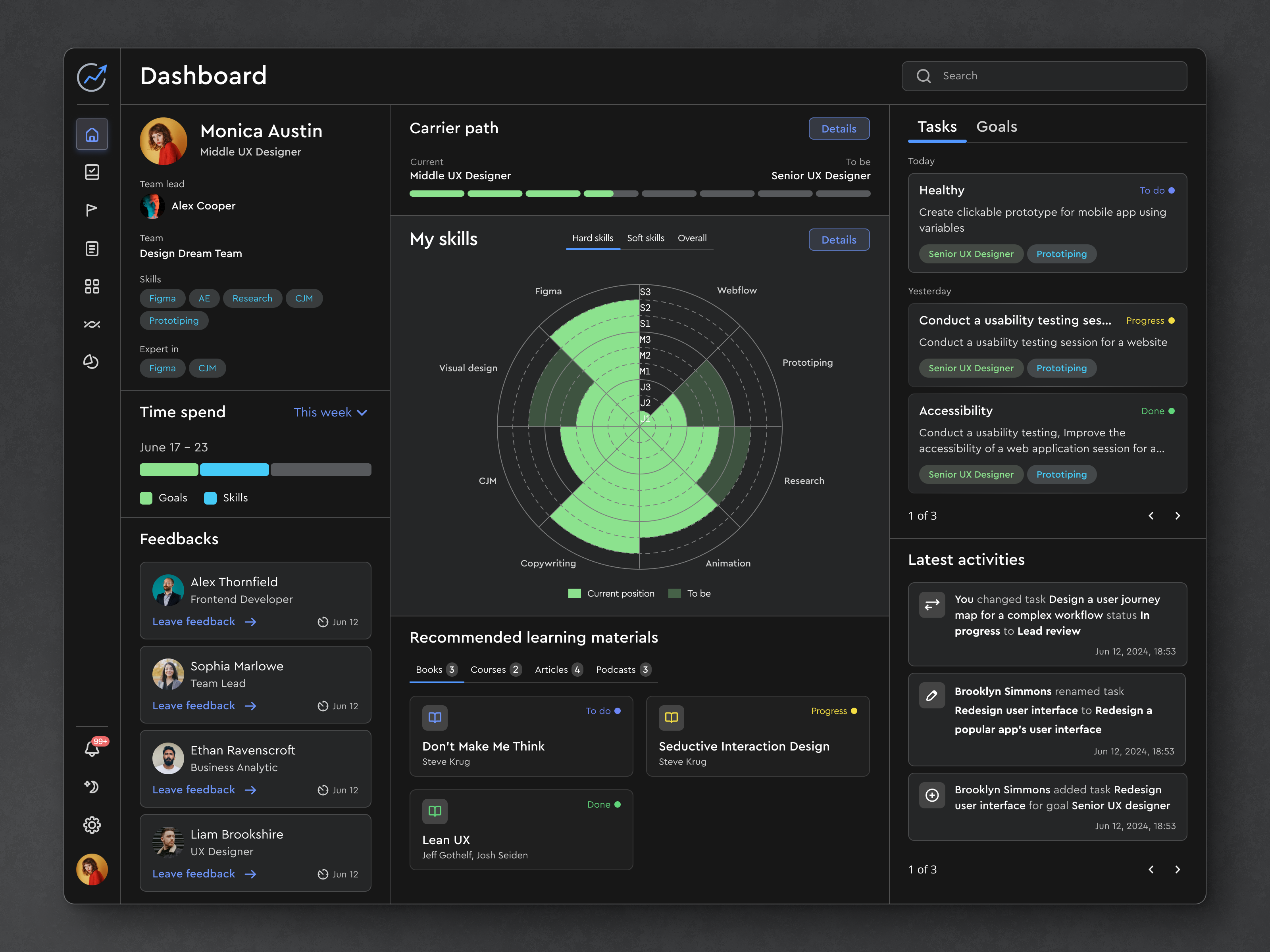Advance to next task page with right chevron
This screenshot has width=1270, height=952.
(x=1178, y=515)
